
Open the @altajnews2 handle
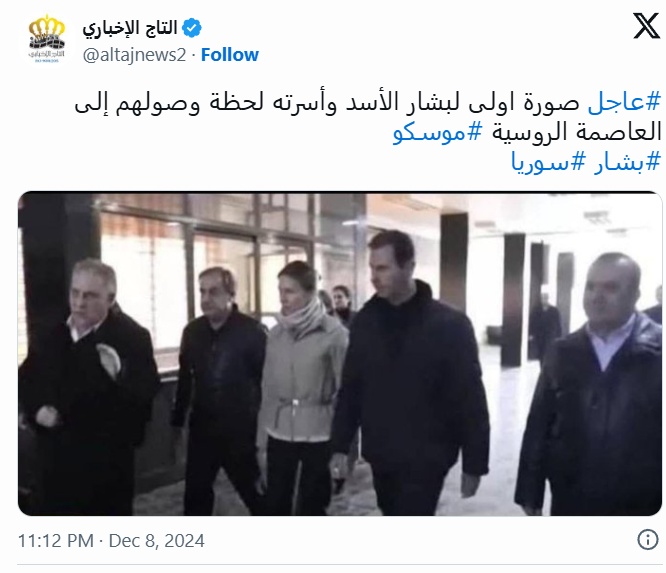pos(134,55)
